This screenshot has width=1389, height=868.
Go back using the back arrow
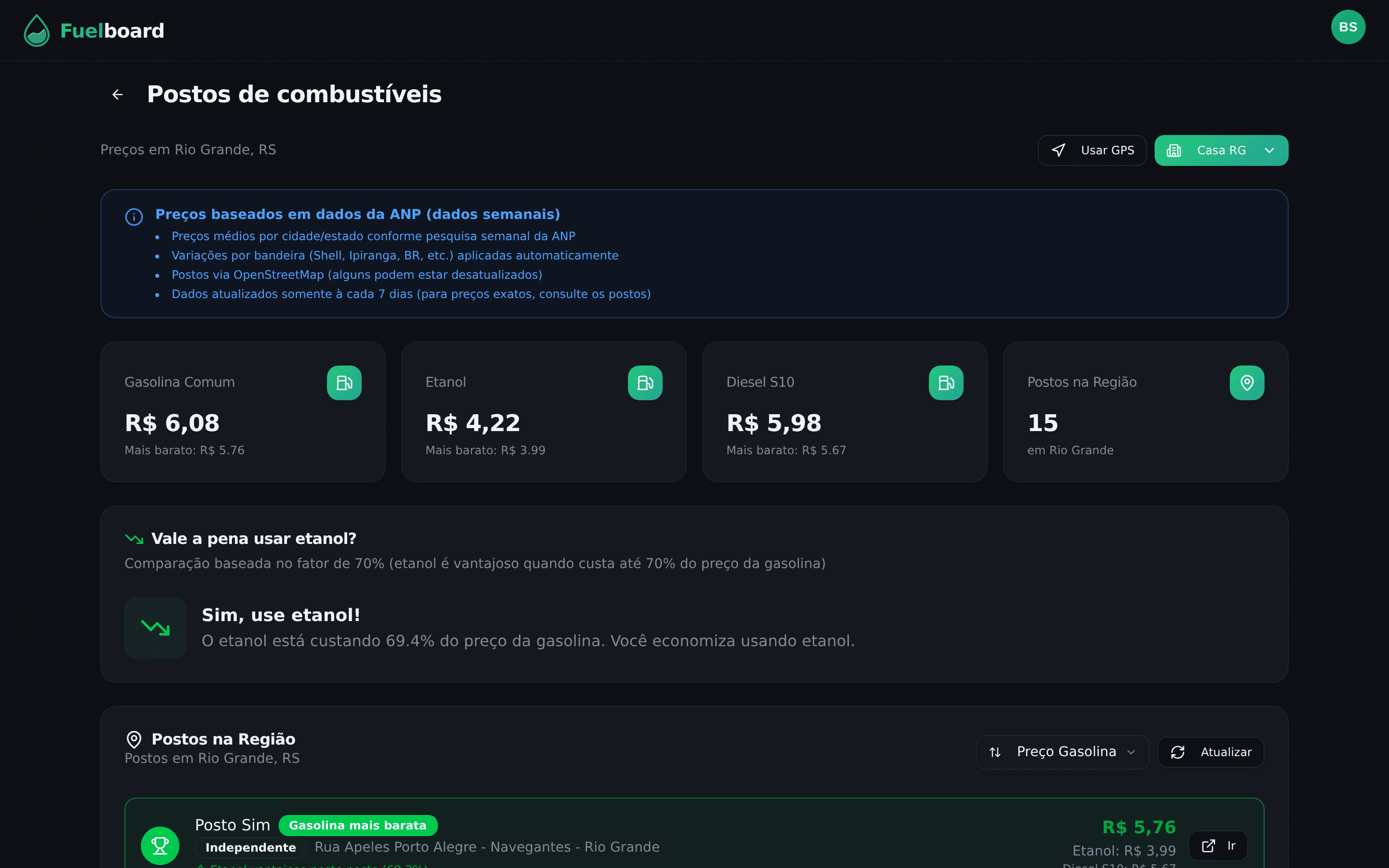(x=118, y=94)
